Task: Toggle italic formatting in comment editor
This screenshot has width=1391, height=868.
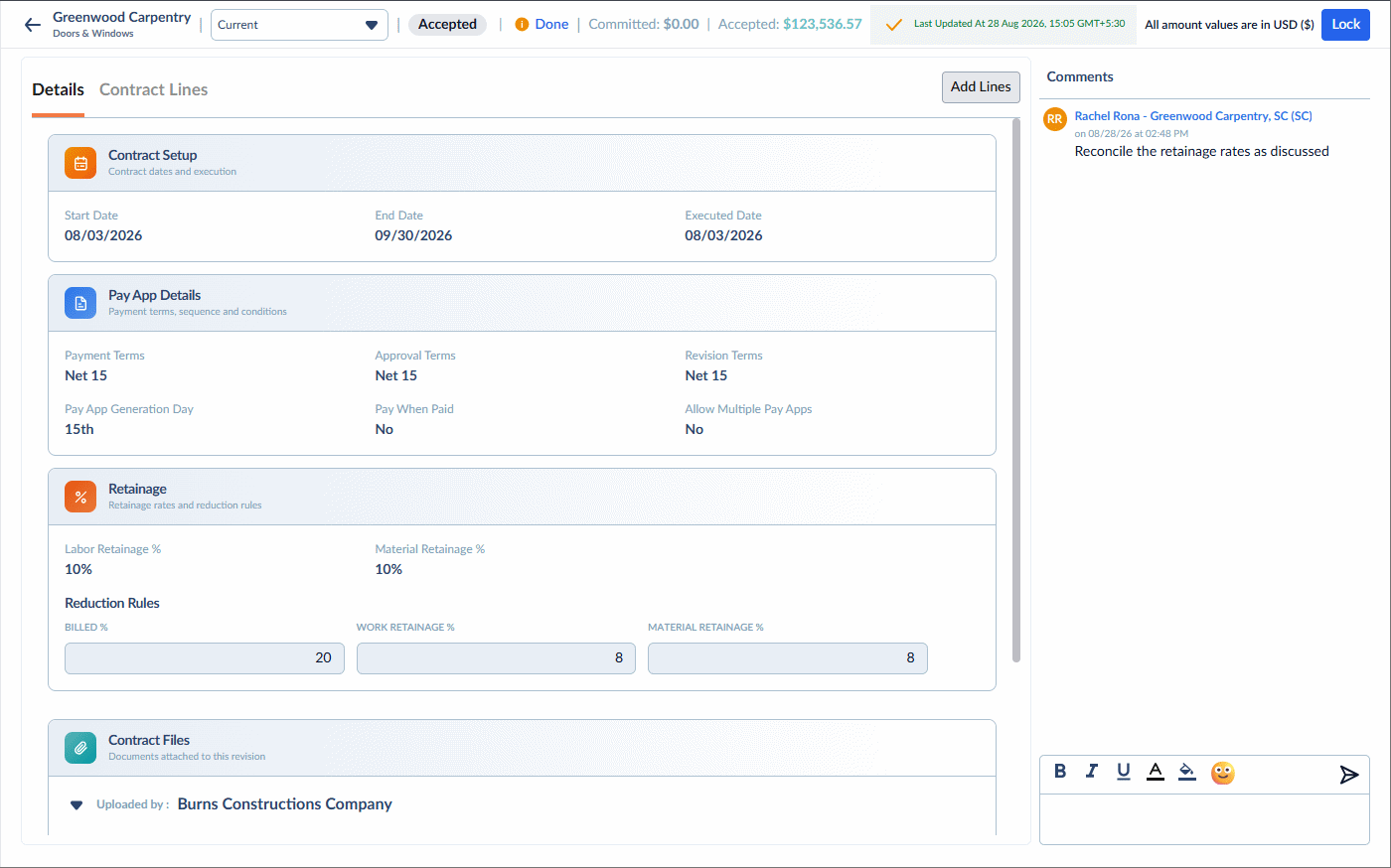Action: click(1092, 772)
